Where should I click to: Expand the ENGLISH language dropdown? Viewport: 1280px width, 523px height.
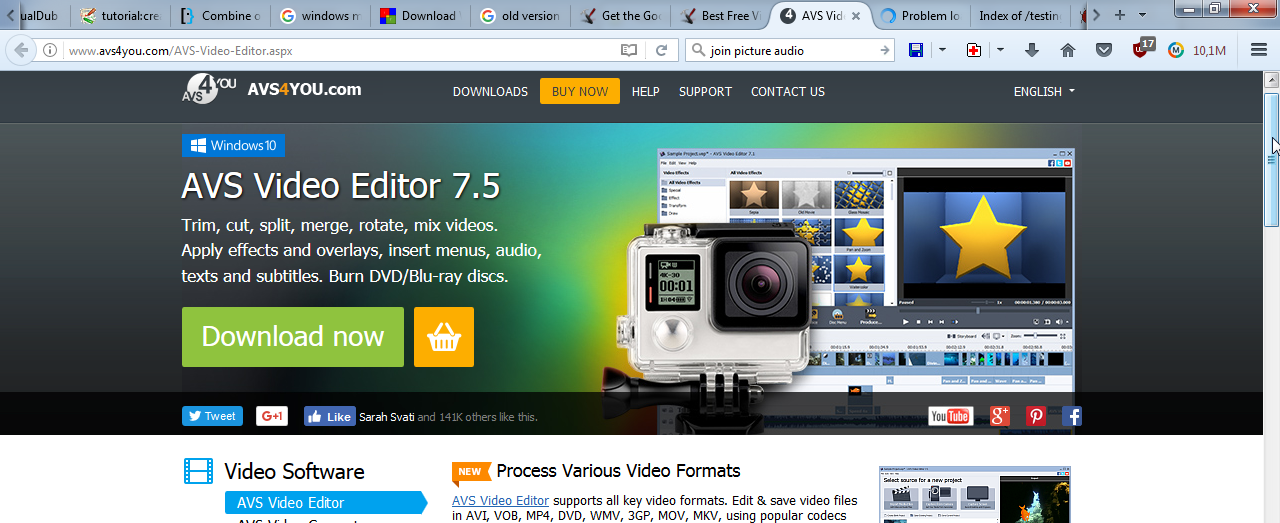[1044, 91]
